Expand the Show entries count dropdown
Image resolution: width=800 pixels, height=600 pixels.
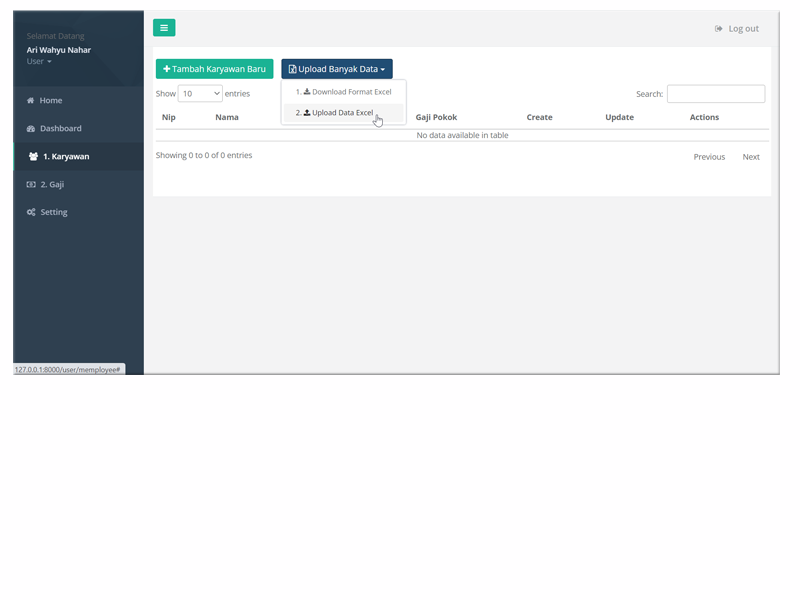tap(200, 94)
